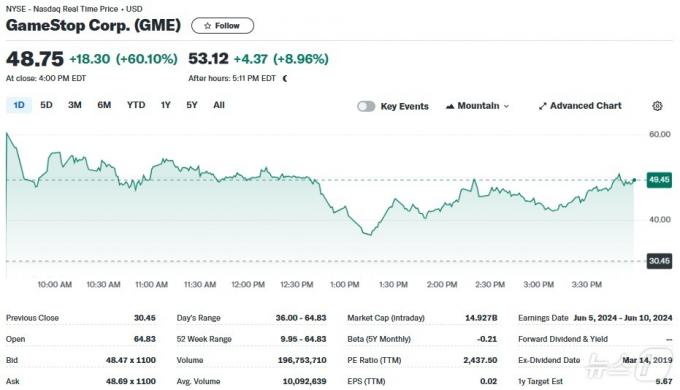Image resolution: width=680 pixels, height=390 pixels.
Task: Switch to the 3M range tab
Action: [75, 105]
